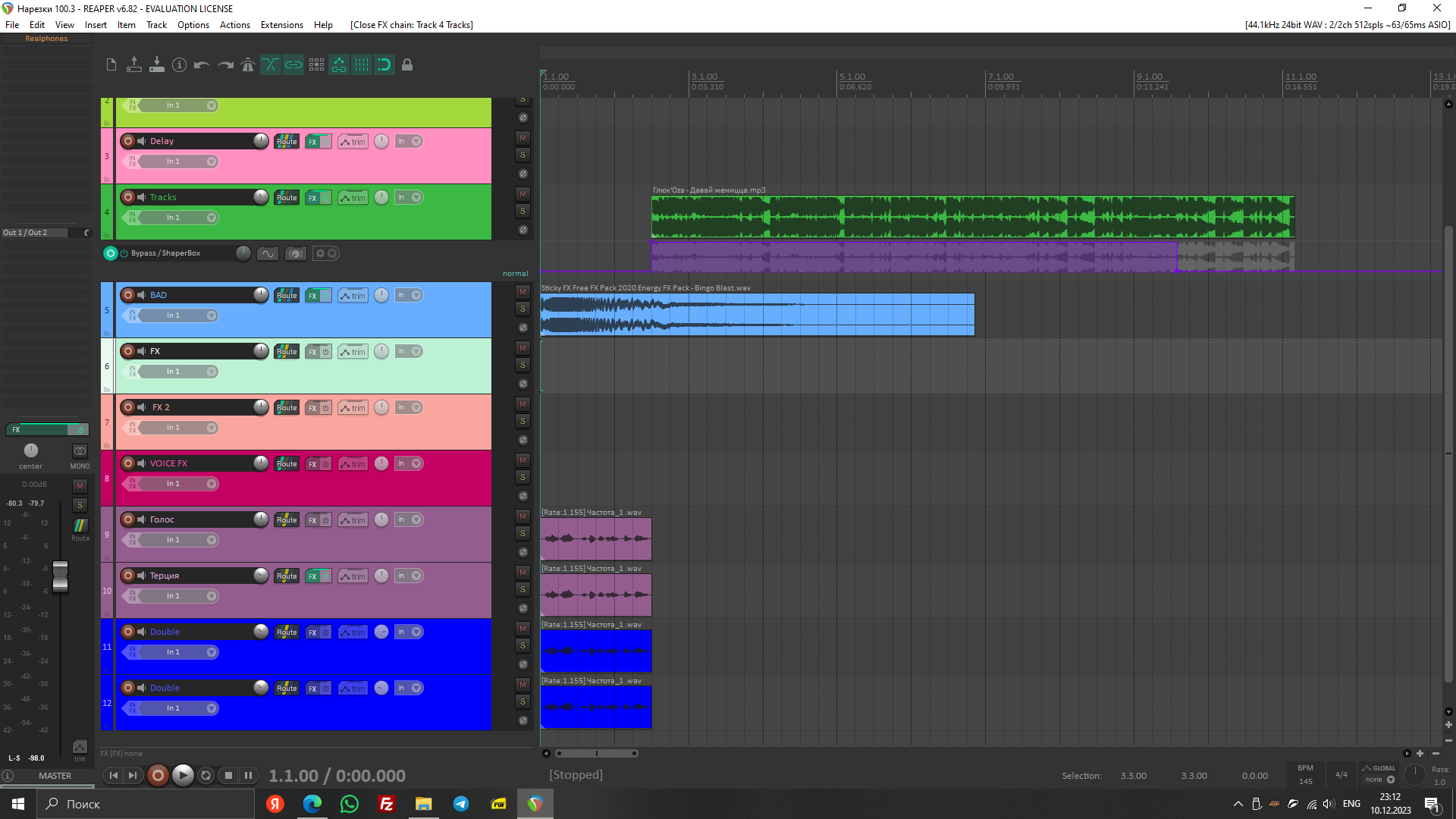Toggle transport repeat loop button
The width and height of the screenshot is (1456, 819).
click(x=206, y=775)
